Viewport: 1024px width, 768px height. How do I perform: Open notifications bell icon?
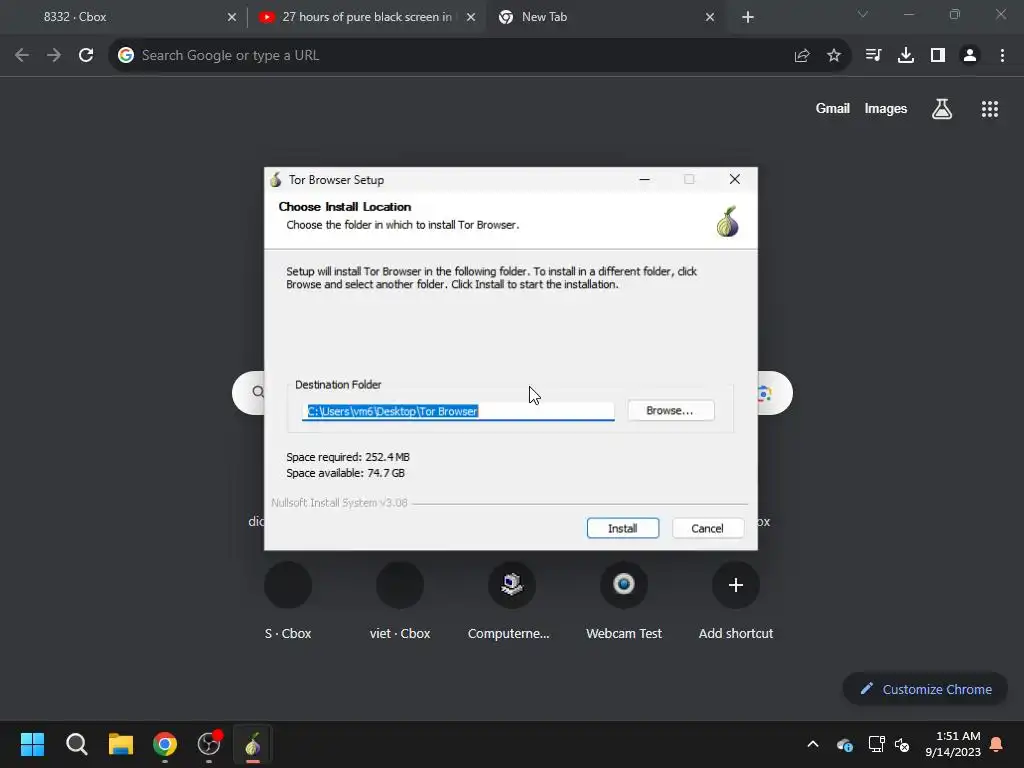click(x=997, y=744)
